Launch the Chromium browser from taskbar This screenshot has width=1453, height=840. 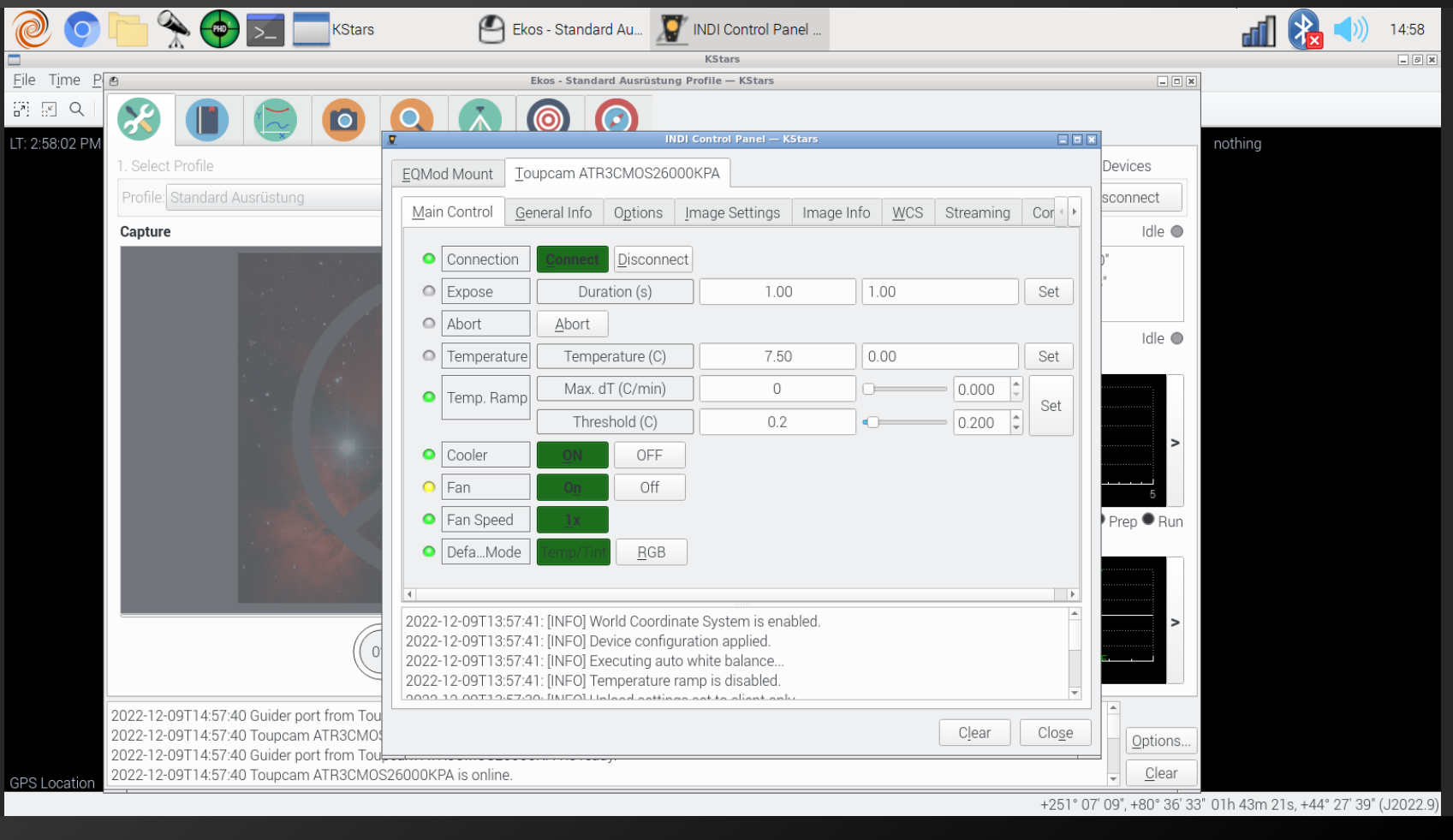(82, 30)
